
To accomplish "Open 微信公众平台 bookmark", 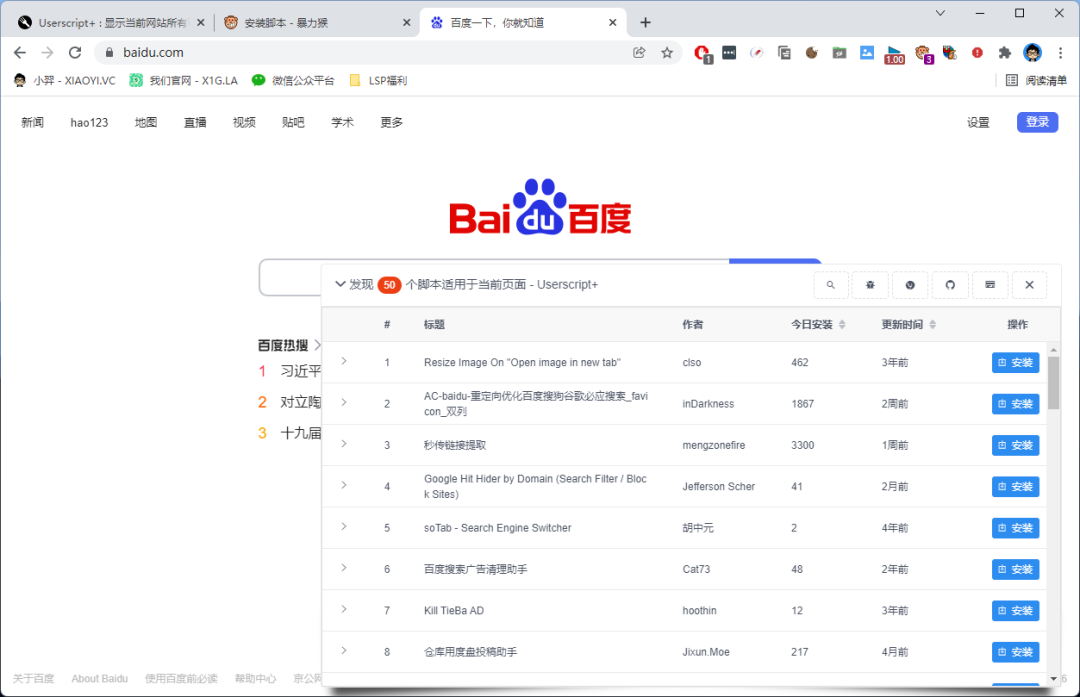I will (x=293, y=81).
